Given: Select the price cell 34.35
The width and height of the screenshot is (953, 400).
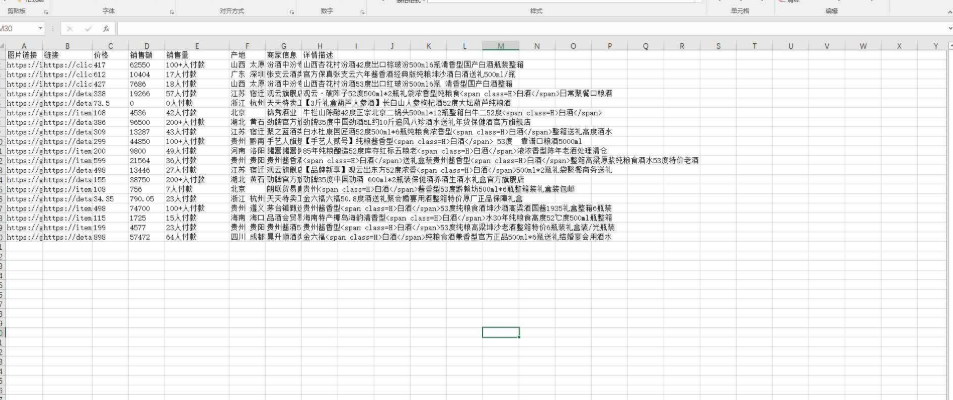Looking at the screenshot, I should coord(110,199).
